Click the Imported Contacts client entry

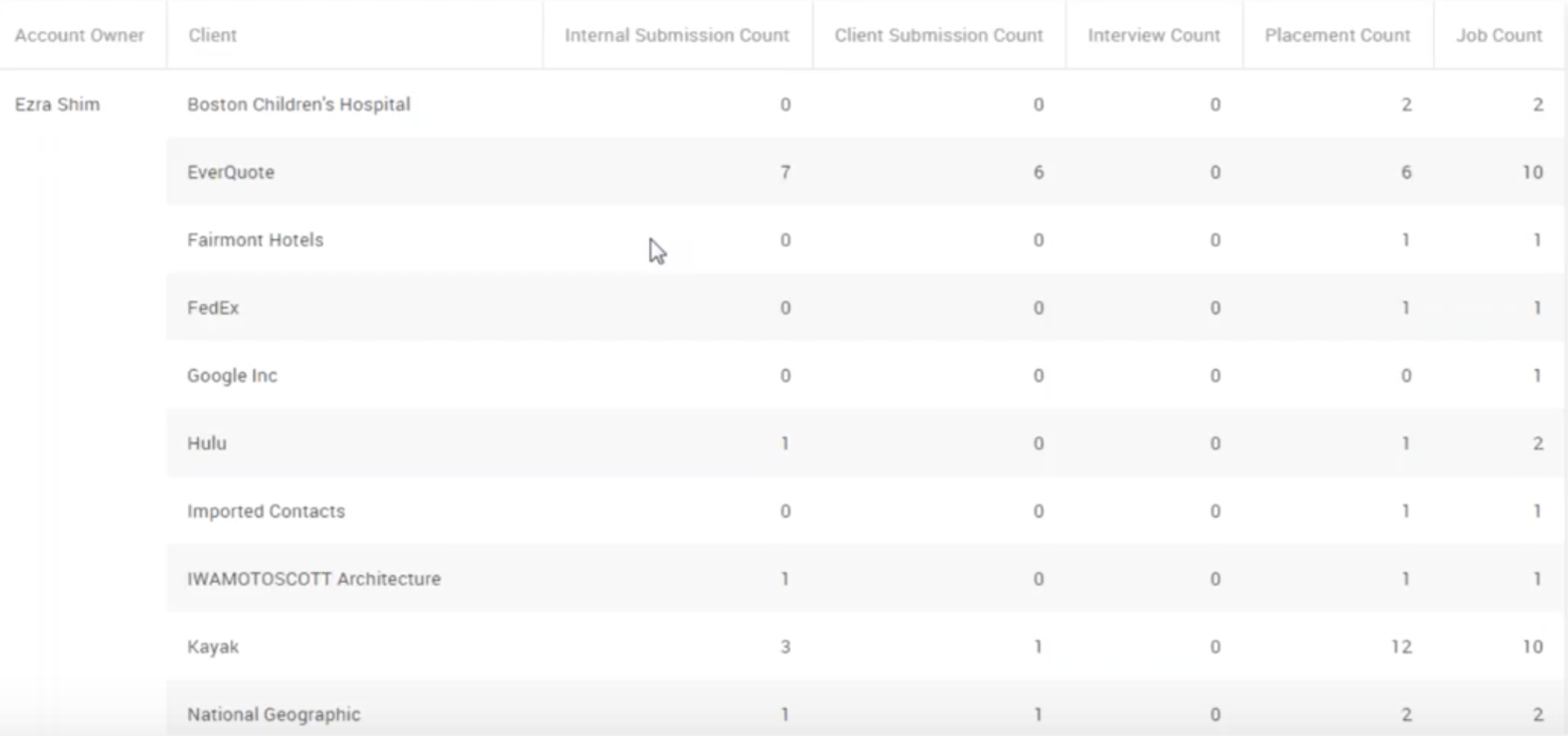(x=266, y=511)
